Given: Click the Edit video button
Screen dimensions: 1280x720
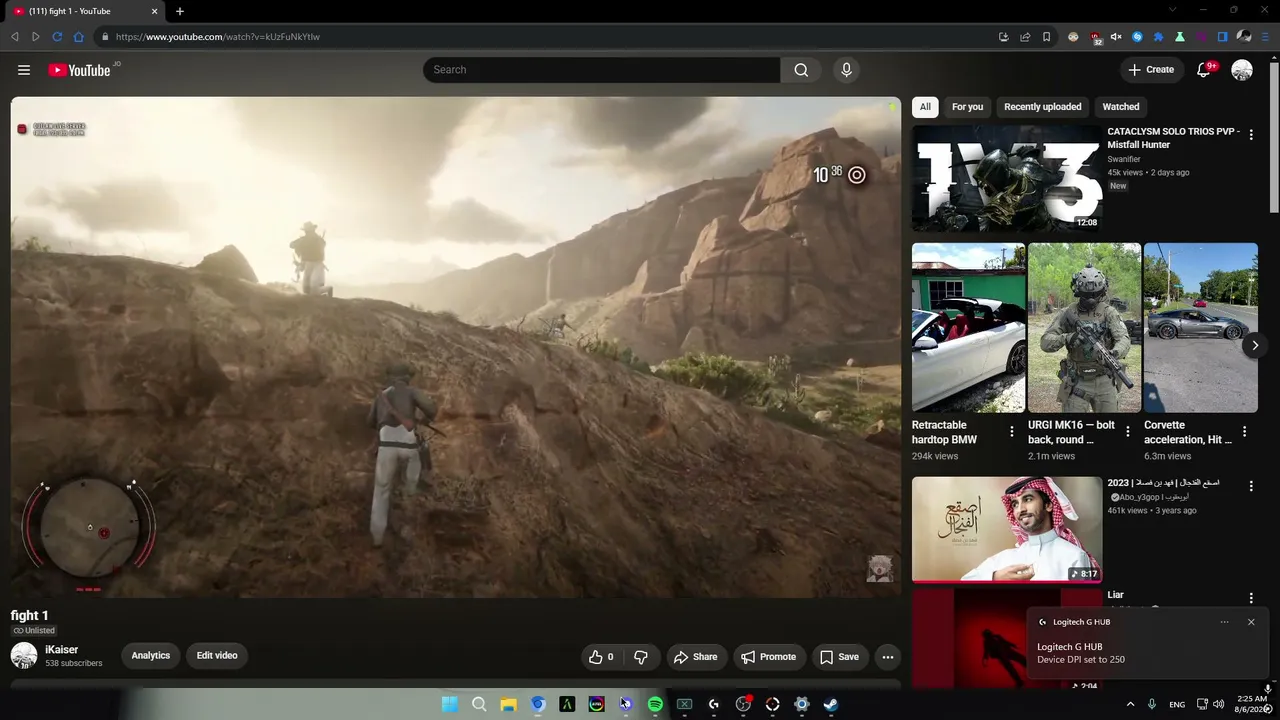Looking at the screenshot, I should click(x=217, y=656).
